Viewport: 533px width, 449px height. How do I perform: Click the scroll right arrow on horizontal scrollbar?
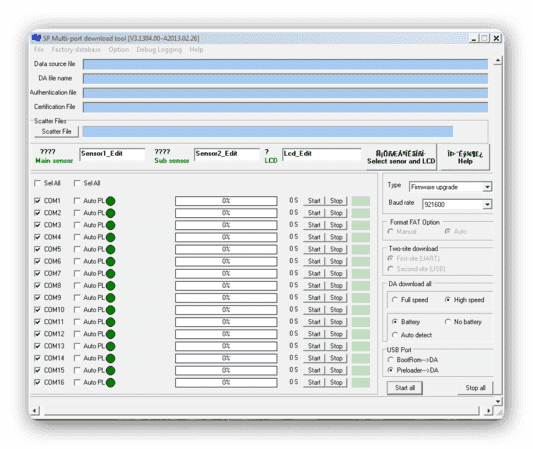(488, 411)
